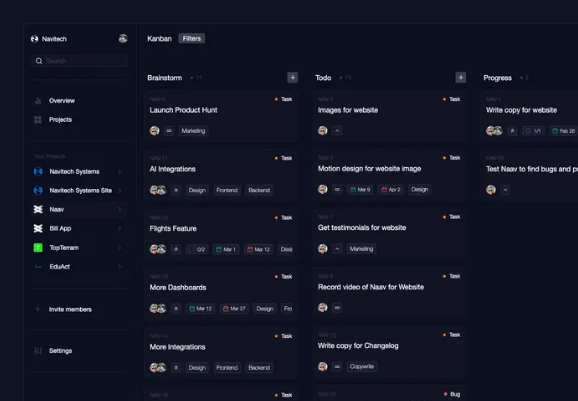This screenshot has width=578, height=401.
Task: Click the Backend tag on AI Integrations
Action: [x=259, y=190]
